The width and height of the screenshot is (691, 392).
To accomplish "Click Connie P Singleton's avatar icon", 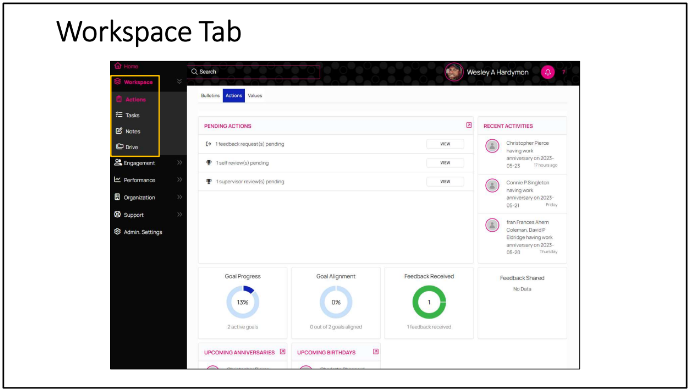I will [x=492, y=185].
